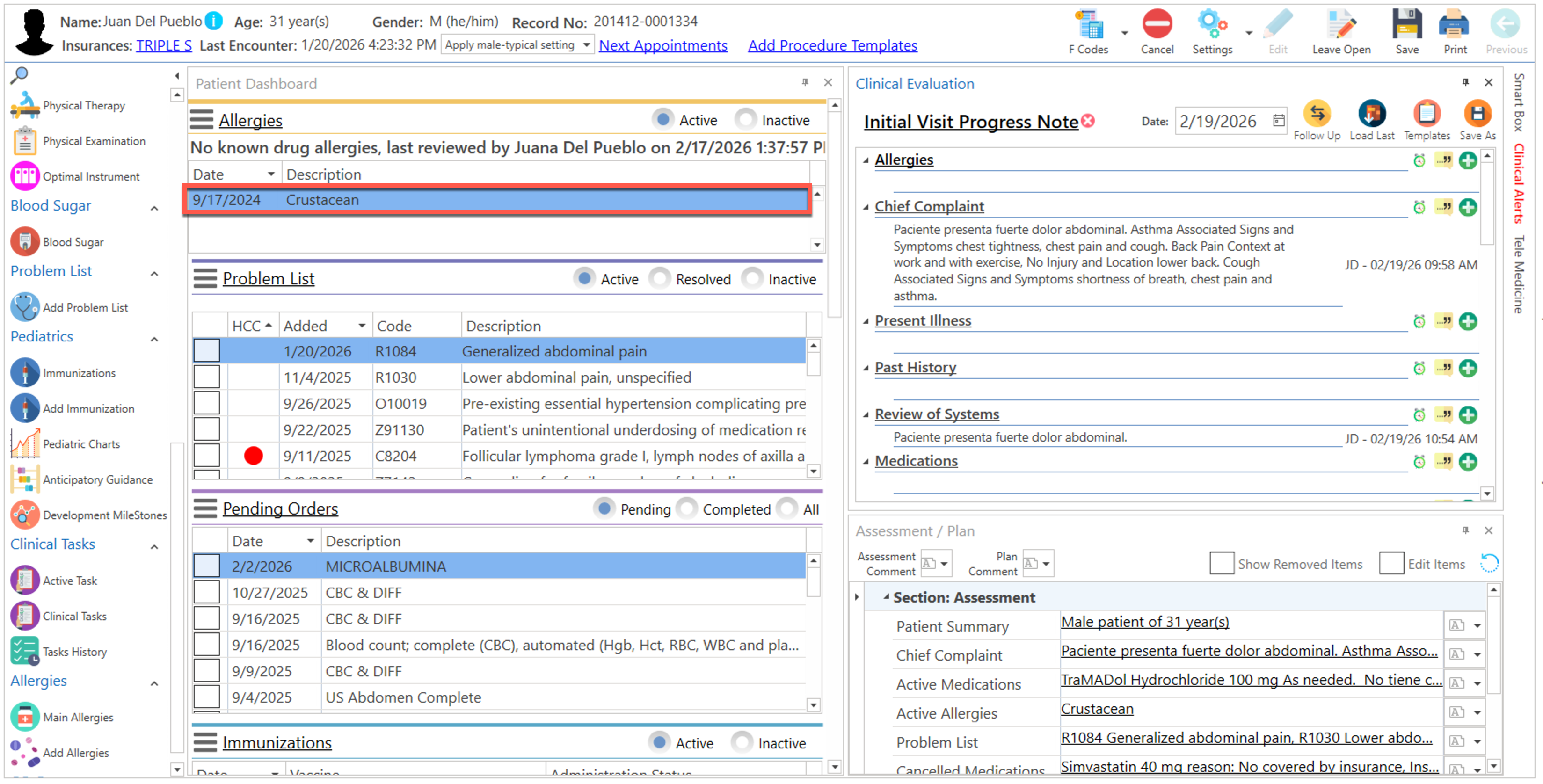Click the Follow Up icon
This screenshot has width=1543, height=784.
tap(1317, 114)
